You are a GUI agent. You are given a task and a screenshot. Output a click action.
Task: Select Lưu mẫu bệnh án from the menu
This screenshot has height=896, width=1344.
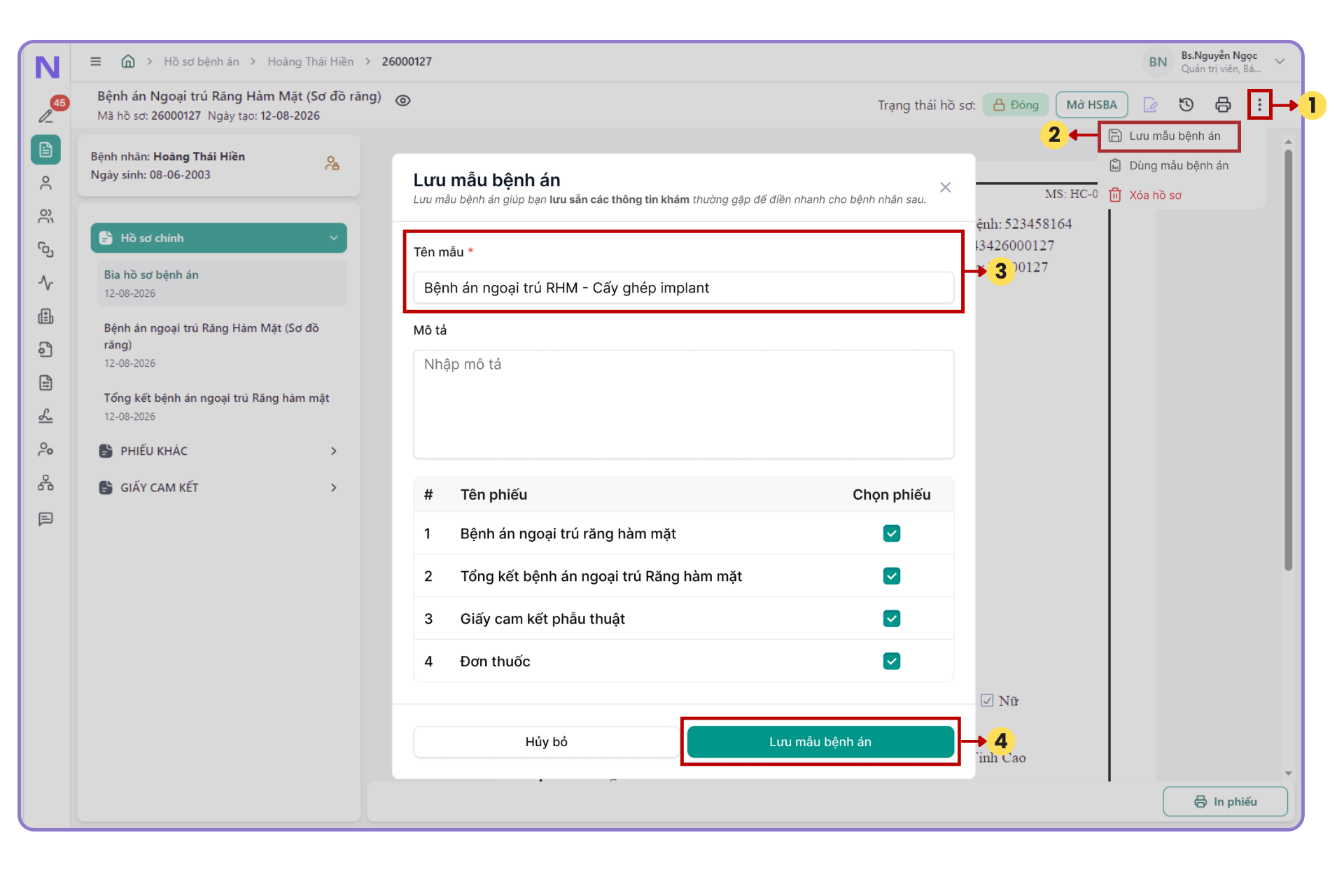[x=1168, y=136]
